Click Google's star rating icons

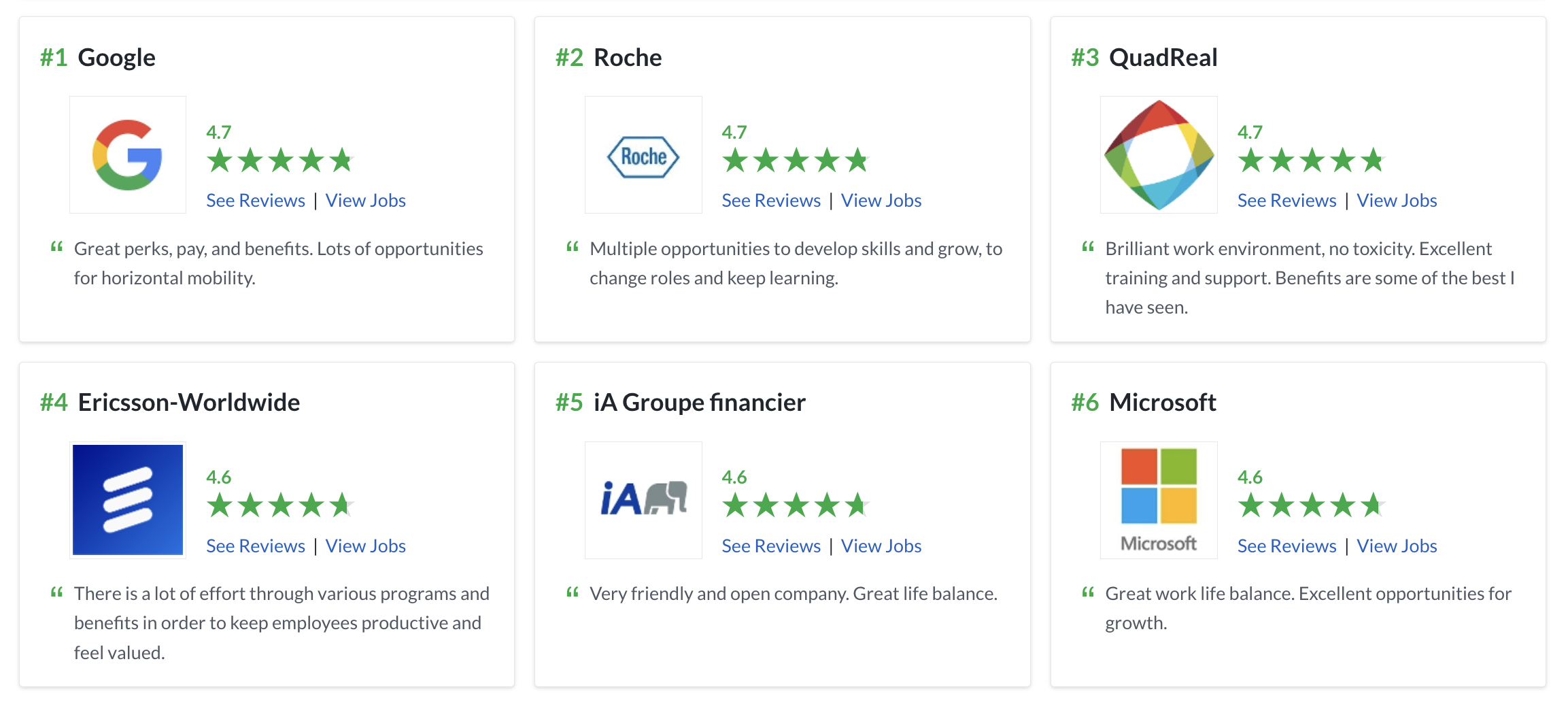point(280,161)
